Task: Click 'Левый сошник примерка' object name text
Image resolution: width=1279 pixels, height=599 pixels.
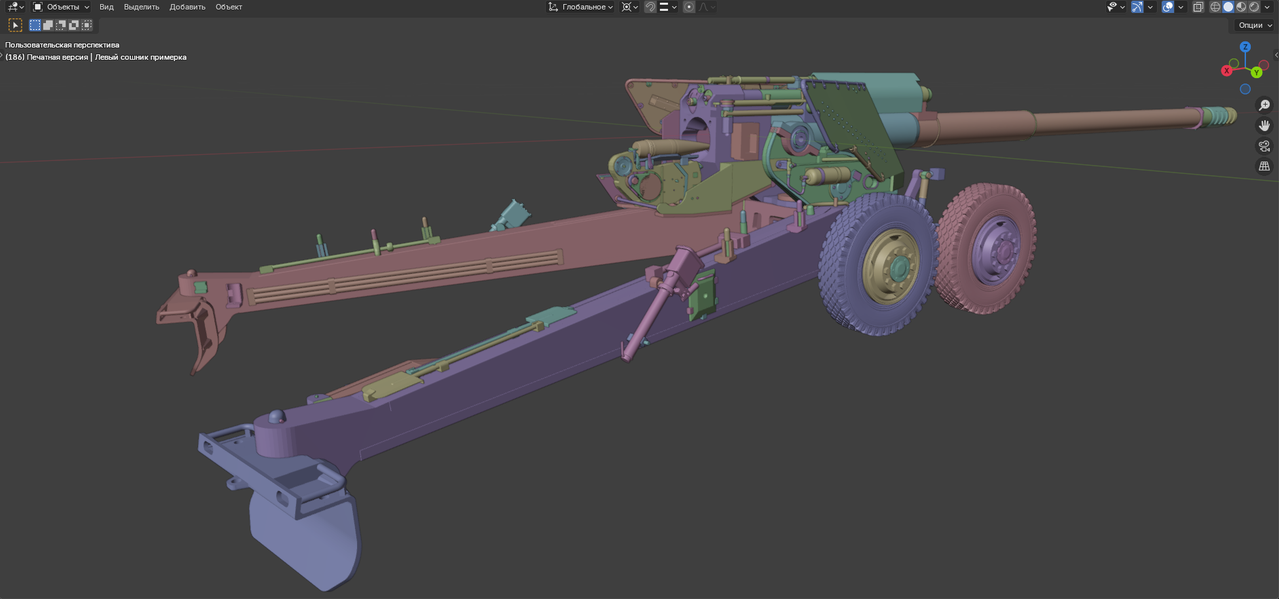Action: (141, 57)
